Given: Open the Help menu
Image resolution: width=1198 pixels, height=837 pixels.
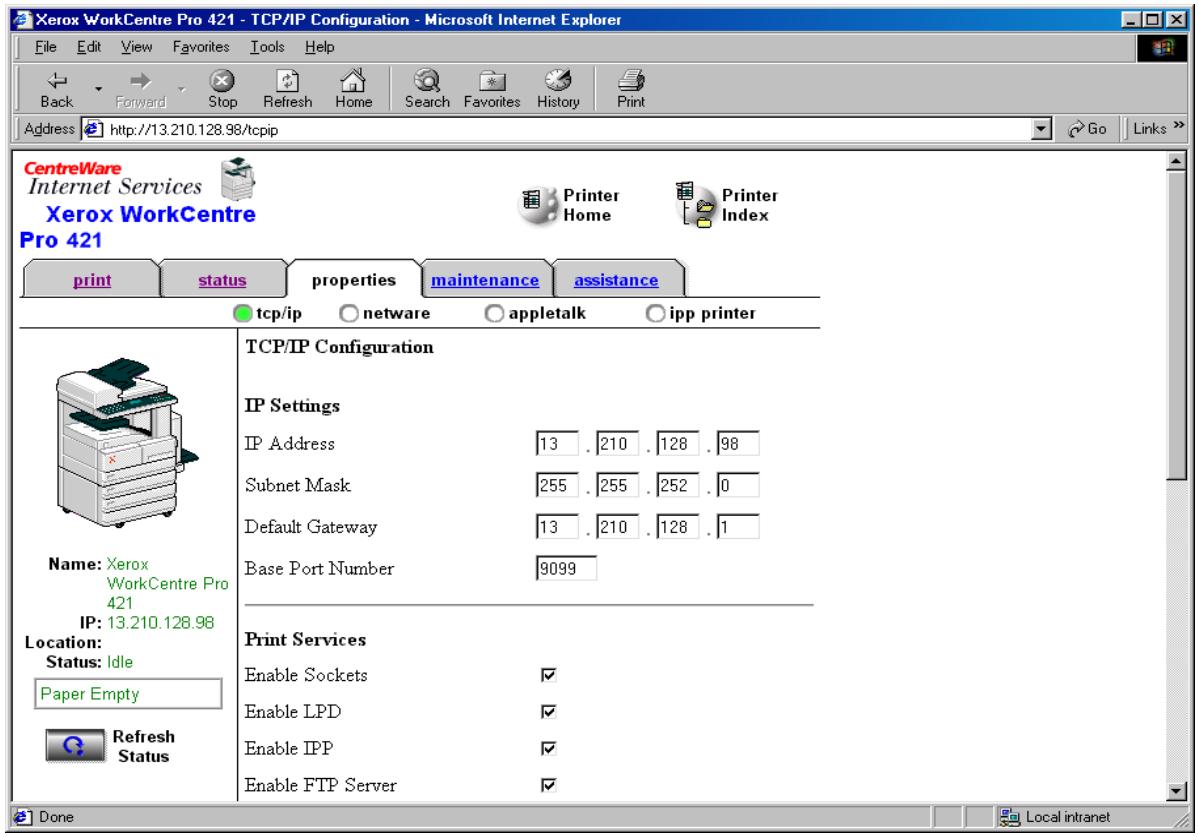Looking at the screenshot, I should pos(319,47).
